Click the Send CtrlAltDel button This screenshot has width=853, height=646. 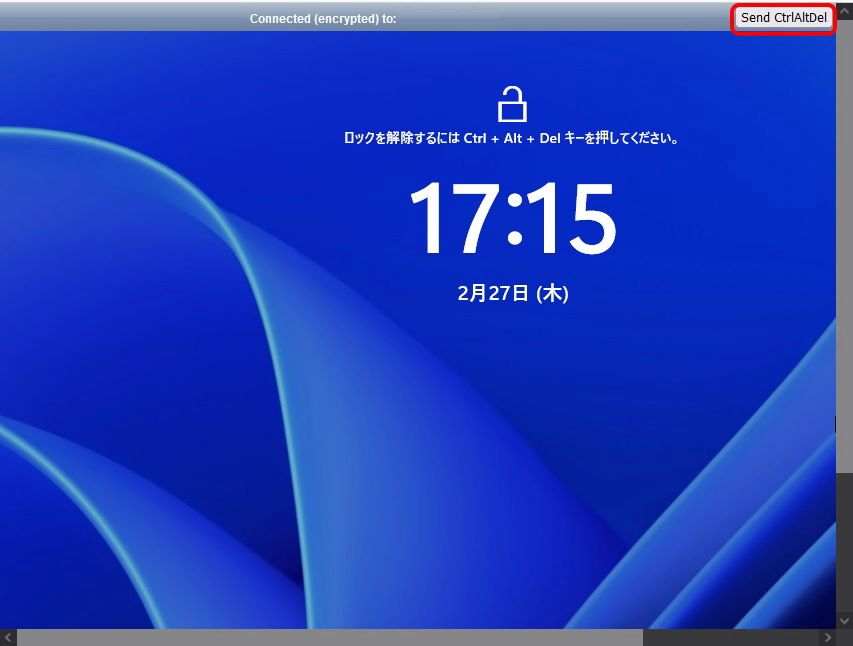click(x=783, y=17)
